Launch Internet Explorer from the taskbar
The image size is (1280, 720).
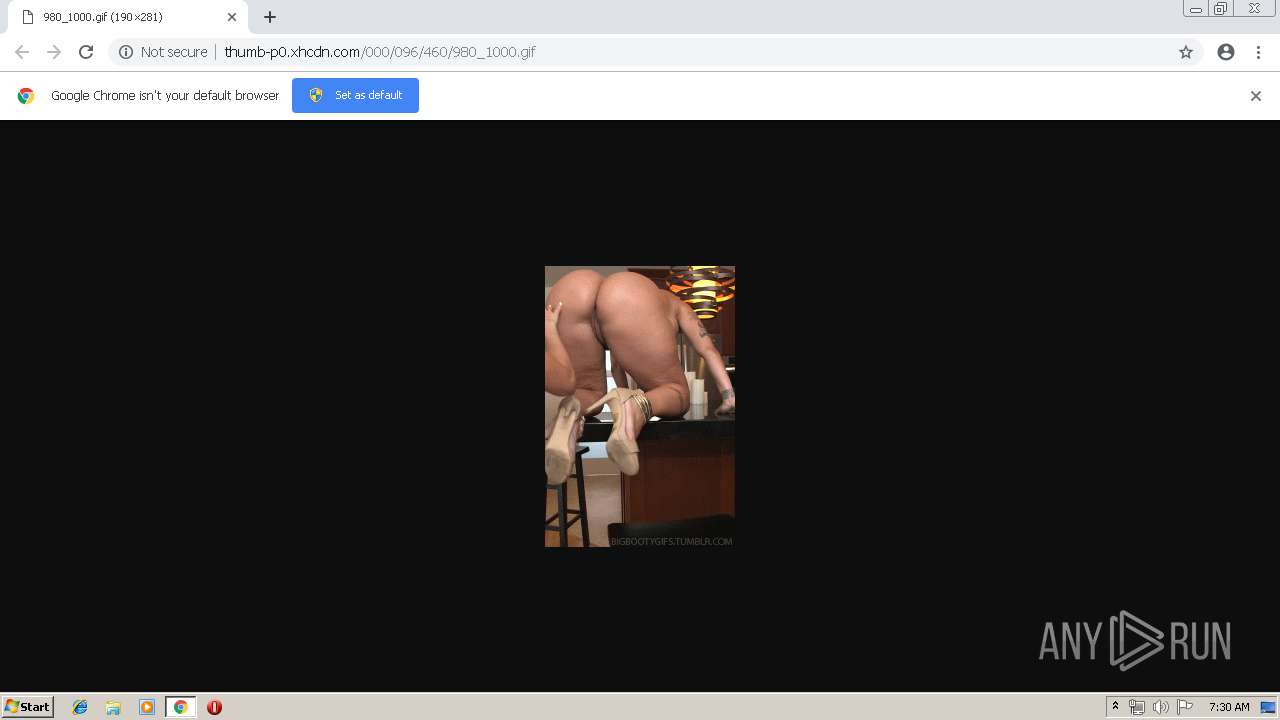(80, 707)
